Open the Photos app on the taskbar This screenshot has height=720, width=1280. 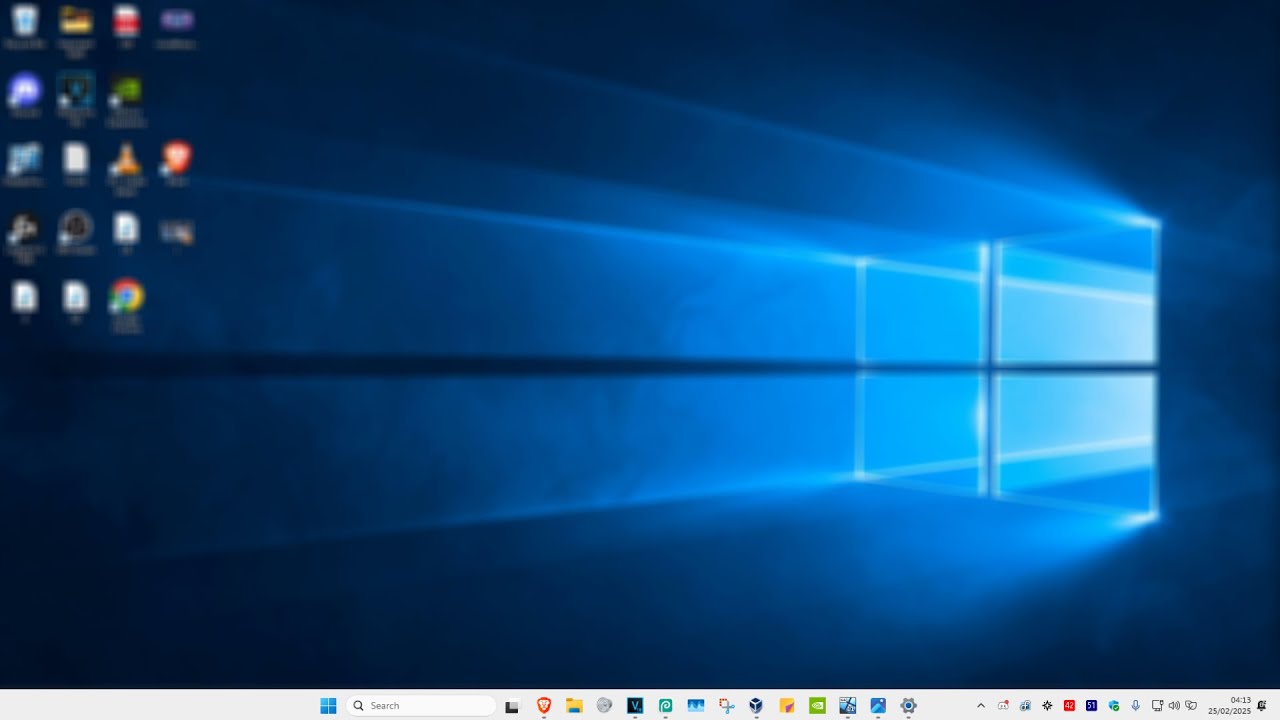point(878,706)
